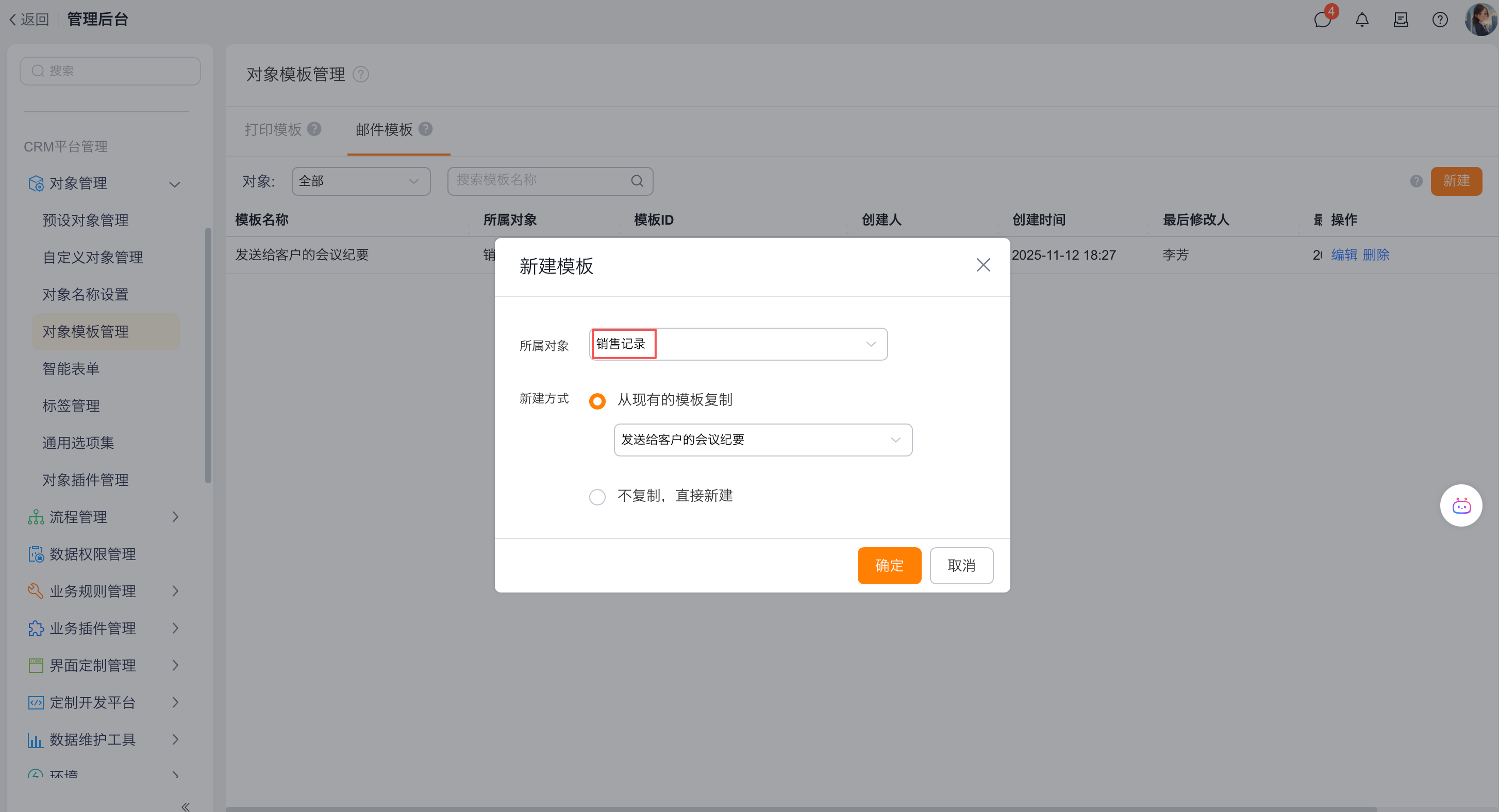The width and height of the screenshot is (1499, 812).
Task: Click the 取消 button
Action: click(961, 565)
